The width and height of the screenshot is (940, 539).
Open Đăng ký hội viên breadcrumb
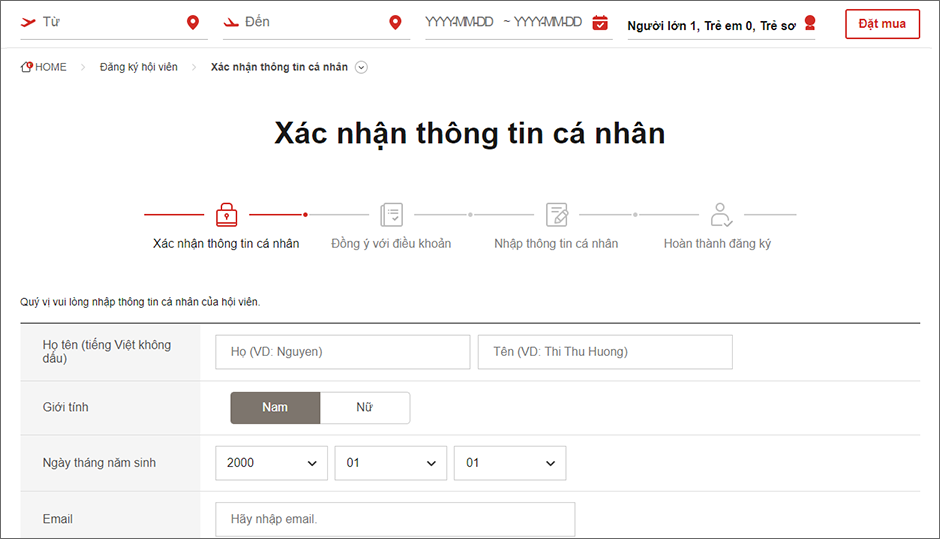138,67
